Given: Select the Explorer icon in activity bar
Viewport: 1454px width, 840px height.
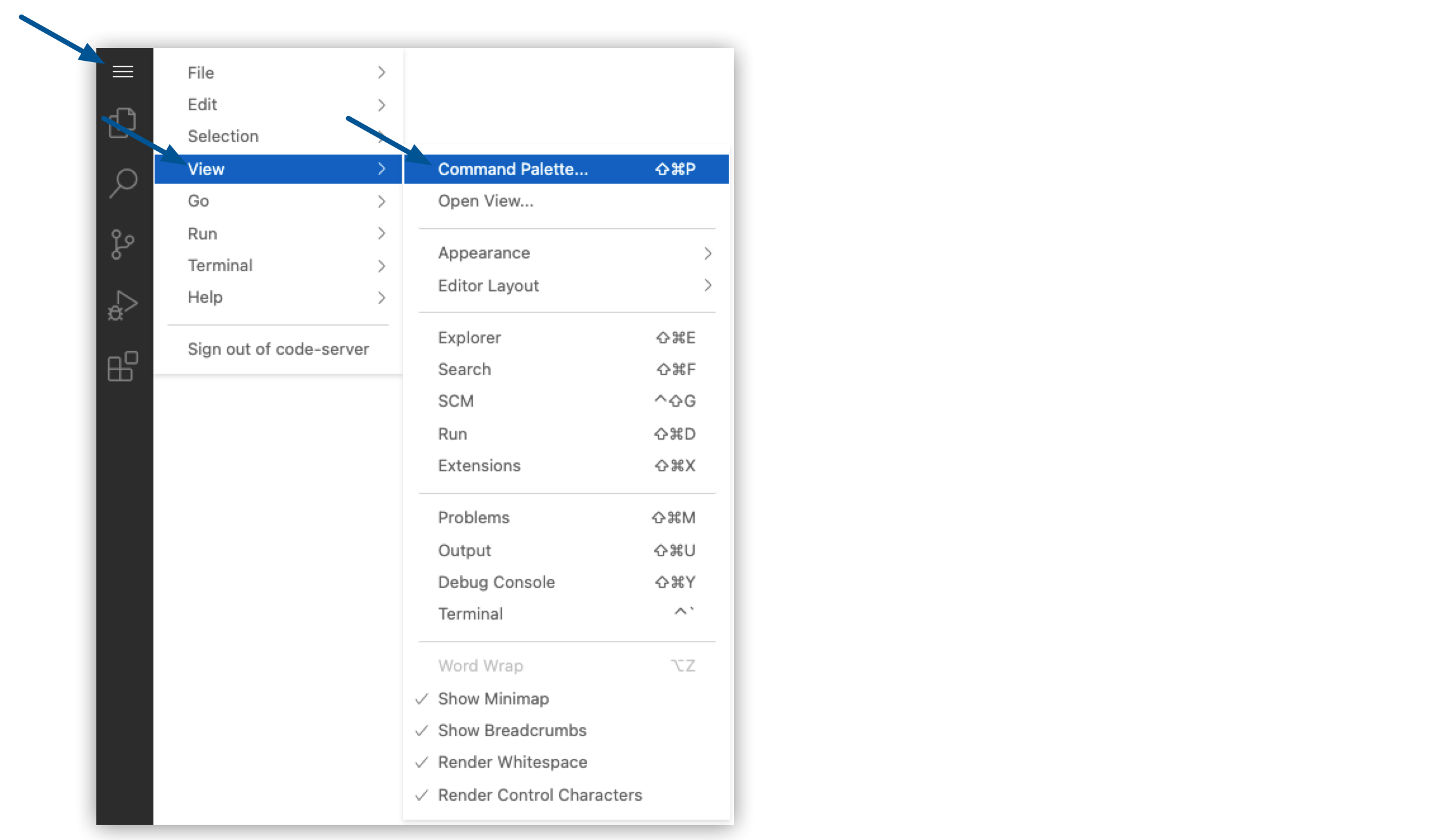Looking at the screenshot, I should click(x=123, y=122).
